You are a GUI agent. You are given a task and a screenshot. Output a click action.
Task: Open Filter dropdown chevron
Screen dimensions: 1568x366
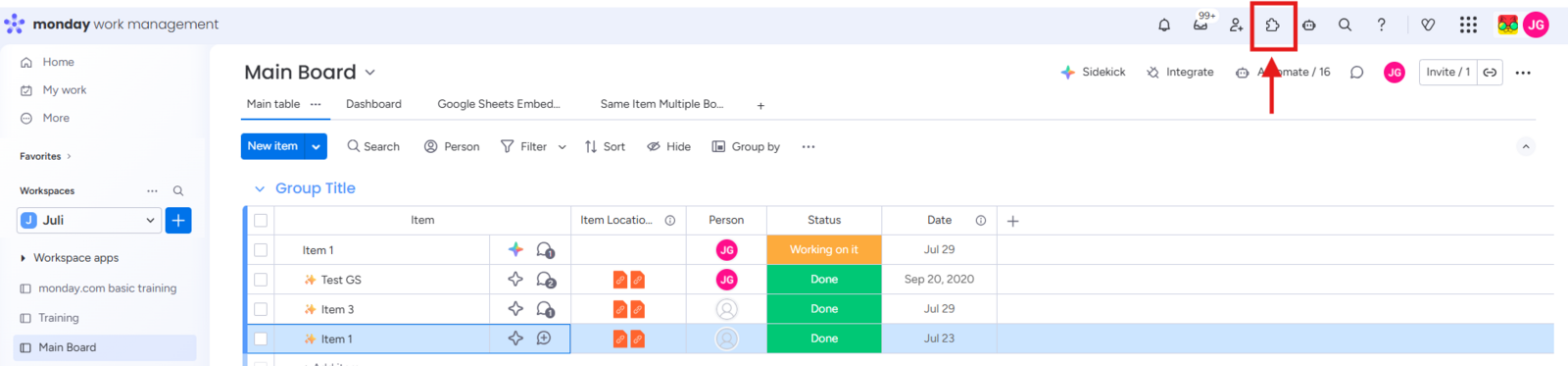pos(563,147)
